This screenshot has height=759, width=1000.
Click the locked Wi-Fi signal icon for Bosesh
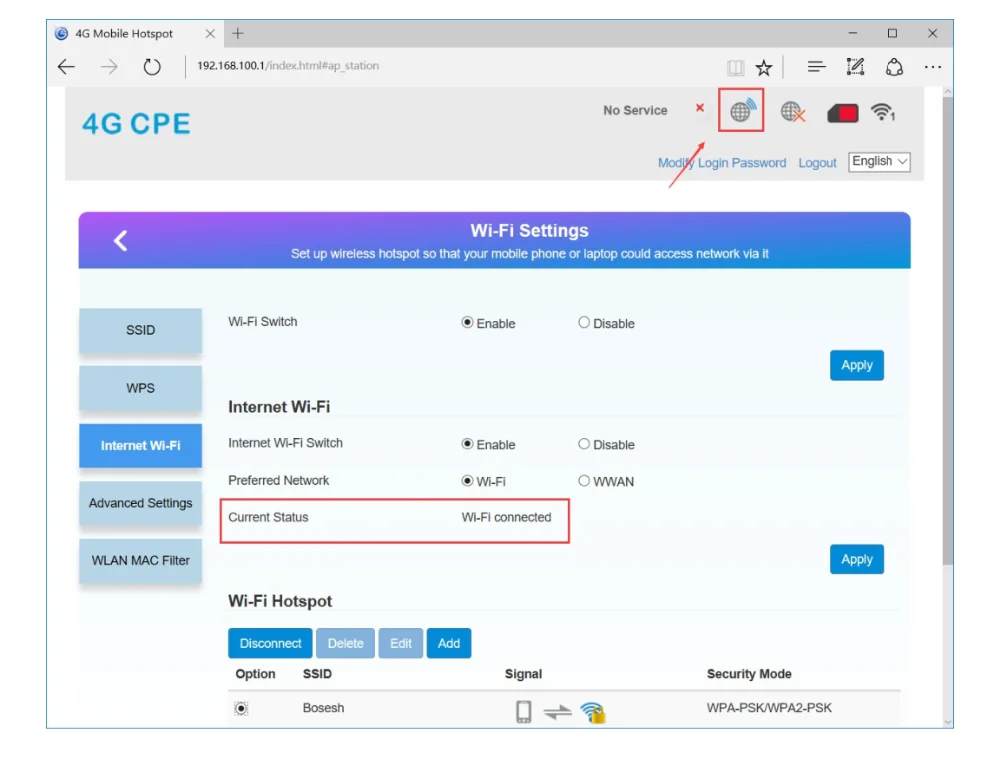tap(593, 712)
